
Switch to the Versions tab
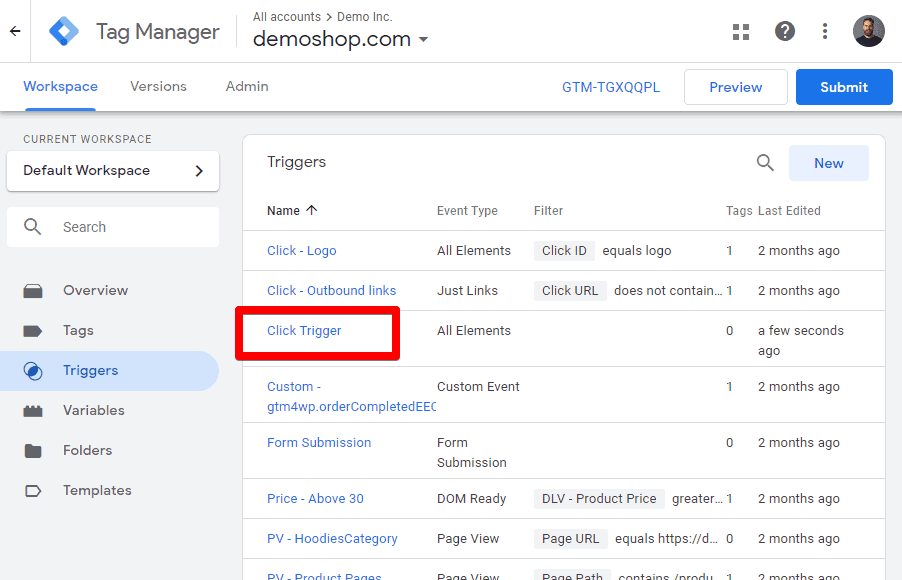(x=158, y=87)
